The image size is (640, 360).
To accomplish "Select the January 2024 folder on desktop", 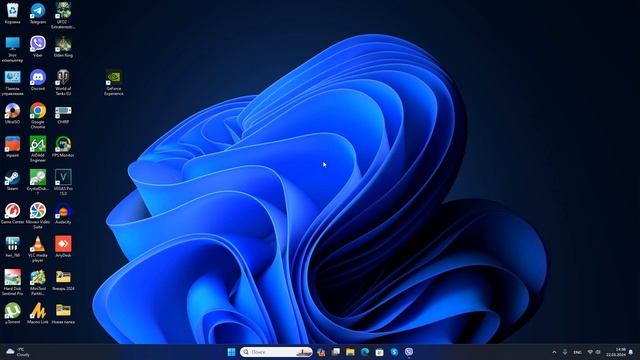I will (63, 281).
